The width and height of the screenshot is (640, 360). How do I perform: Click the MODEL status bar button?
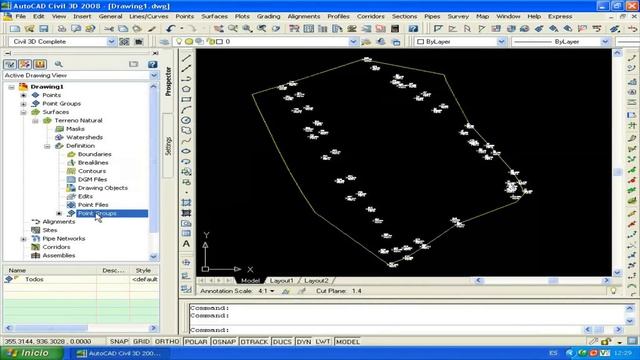point(347,342)
